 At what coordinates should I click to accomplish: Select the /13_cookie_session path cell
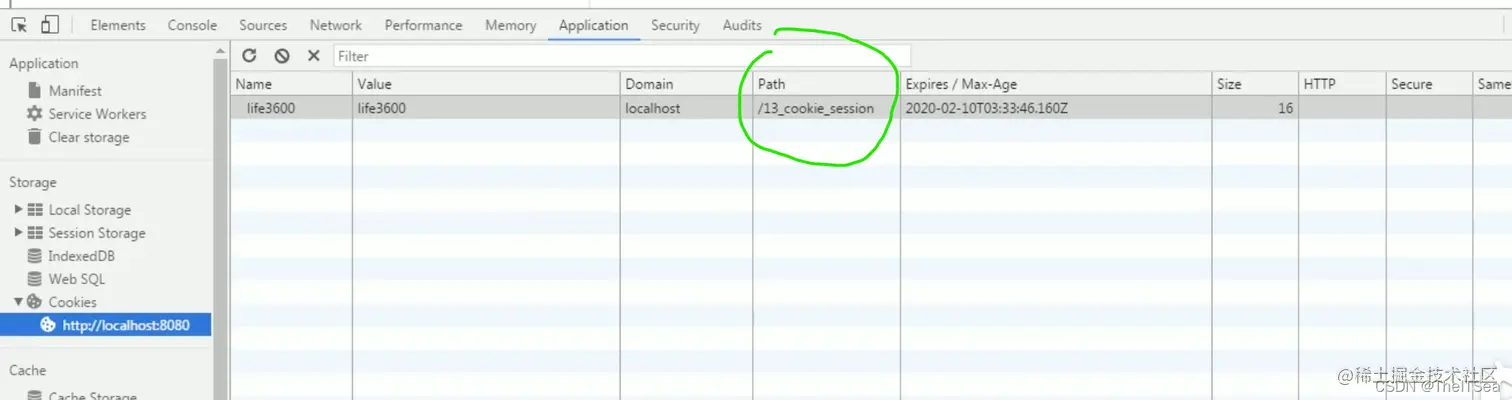[x=826, y=108]
